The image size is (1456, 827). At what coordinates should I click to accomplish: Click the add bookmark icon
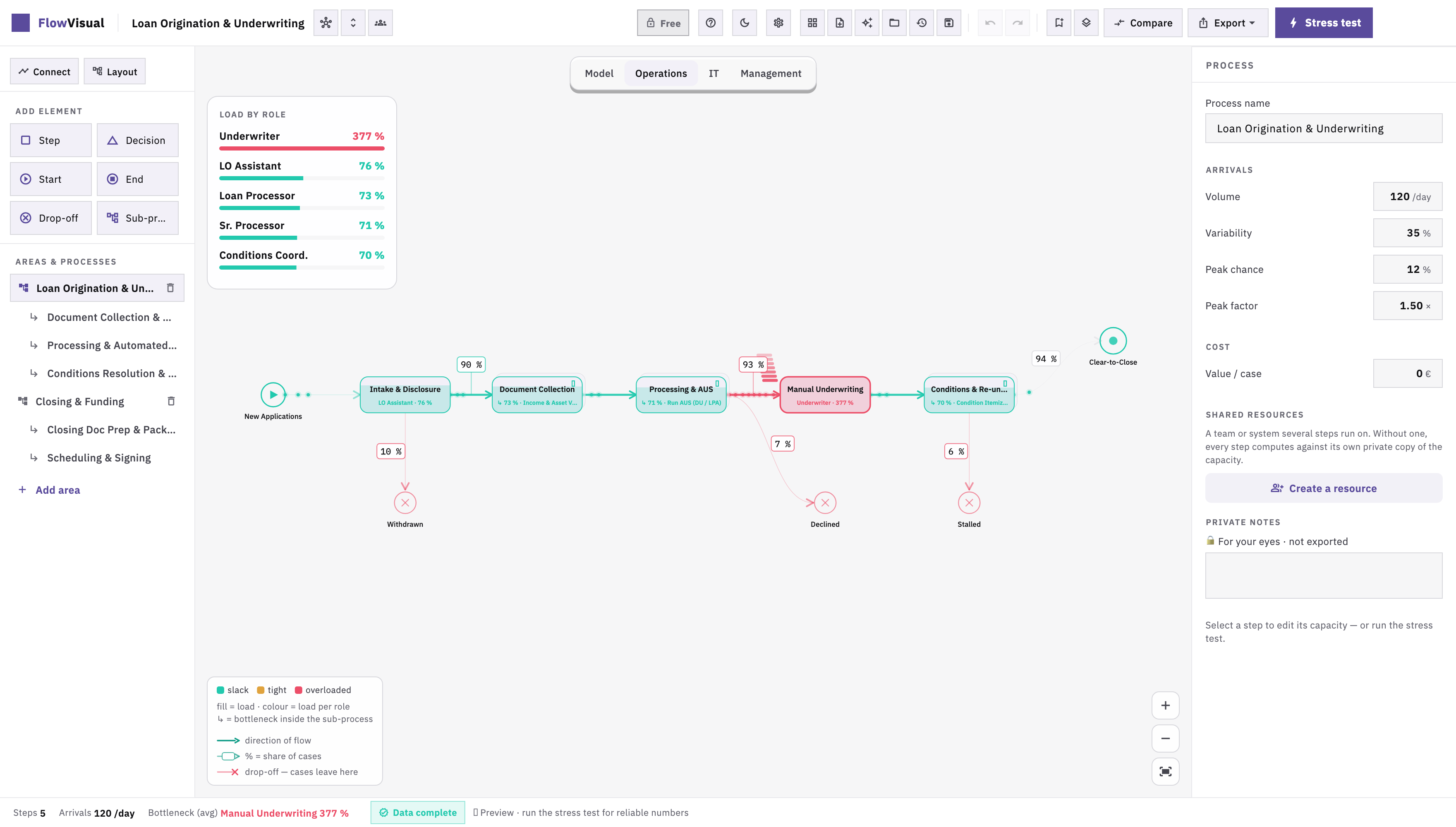coord(1059,23)
